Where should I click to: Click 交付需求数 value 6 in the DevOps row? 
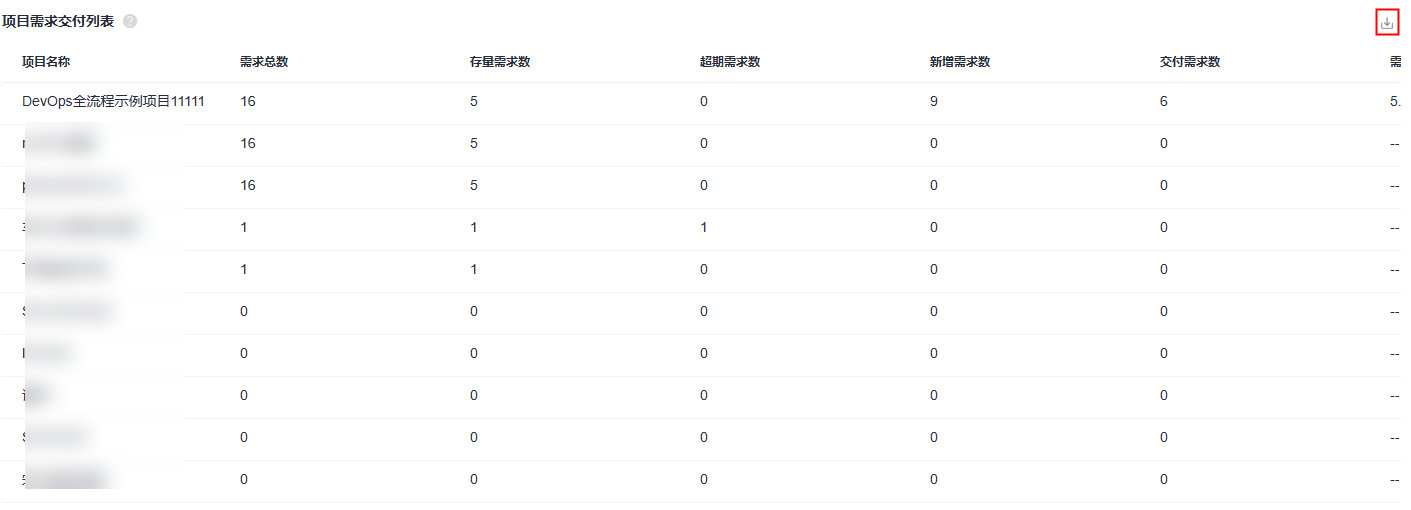click(x=1164, y=101)
